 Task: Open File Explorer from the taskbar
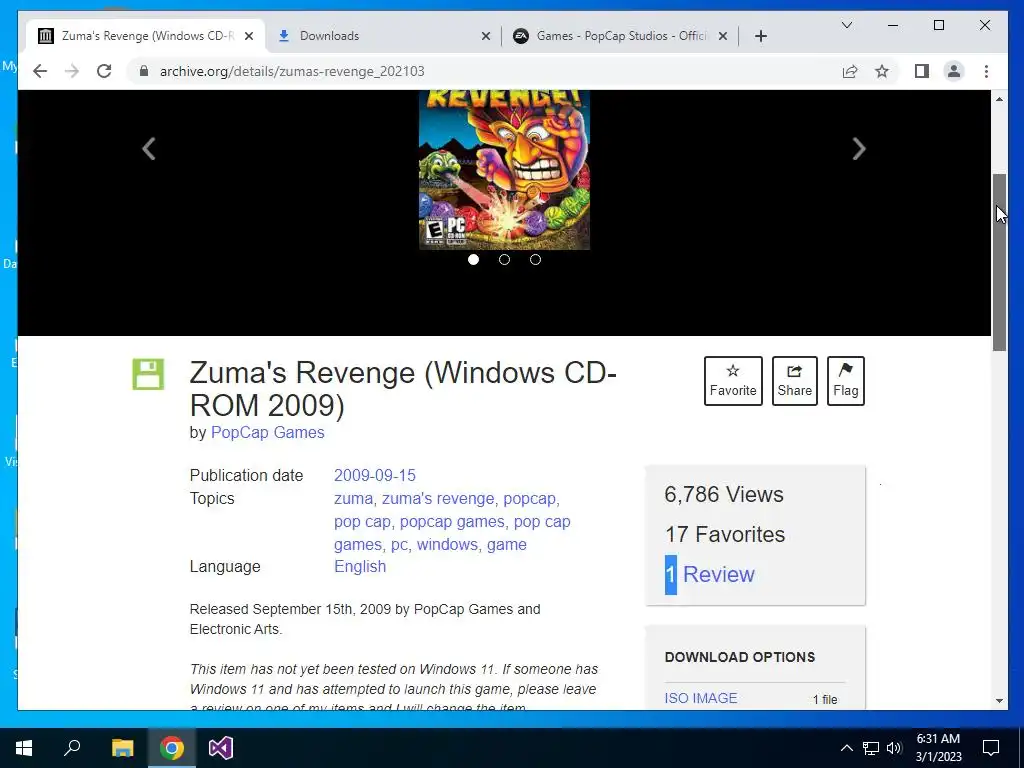coord(122,748)
